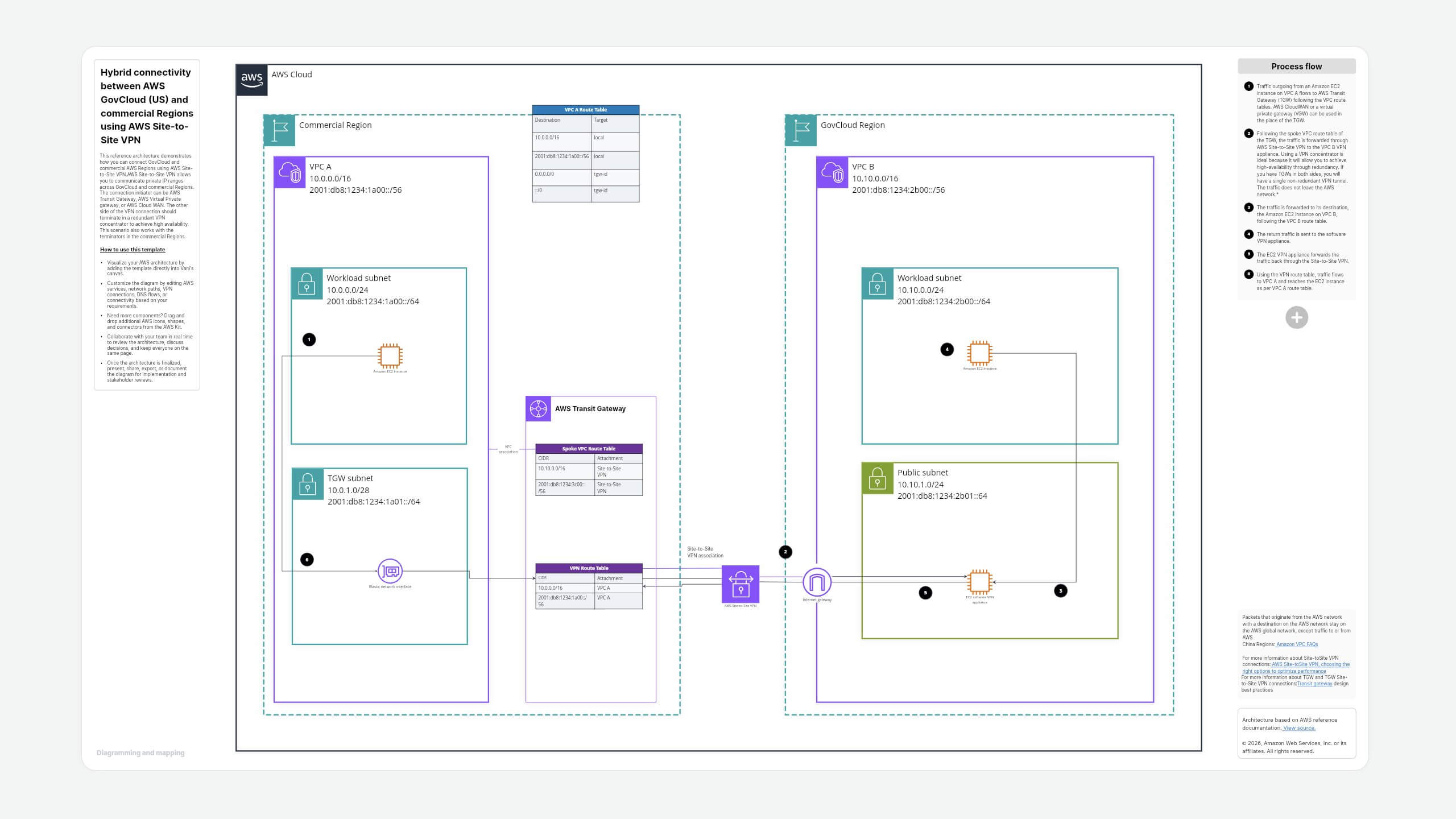Select the 'Using the VPN route table' step text
This screenshot has height=819, width=1456.
click(x=1301, y=282)
